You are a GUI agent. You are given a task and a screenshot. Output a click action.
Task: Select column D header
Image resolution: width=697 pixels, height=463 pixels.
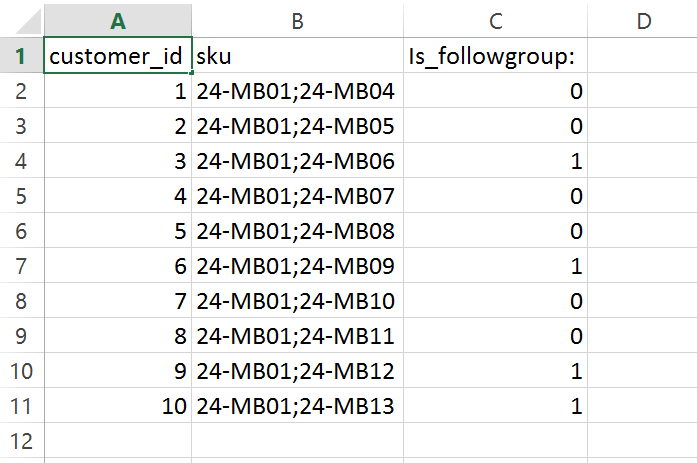click(x=642, y=20)
